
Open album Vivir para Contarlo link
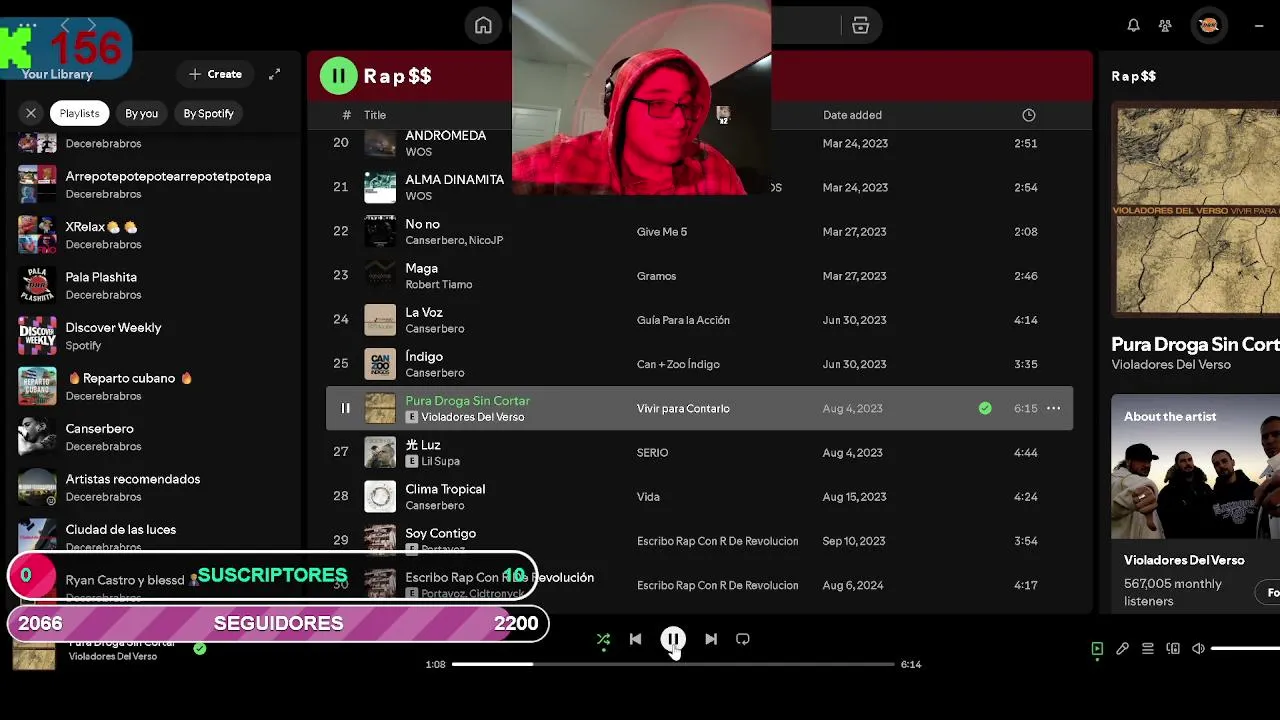pyautogui.click(x=683, y=408)
